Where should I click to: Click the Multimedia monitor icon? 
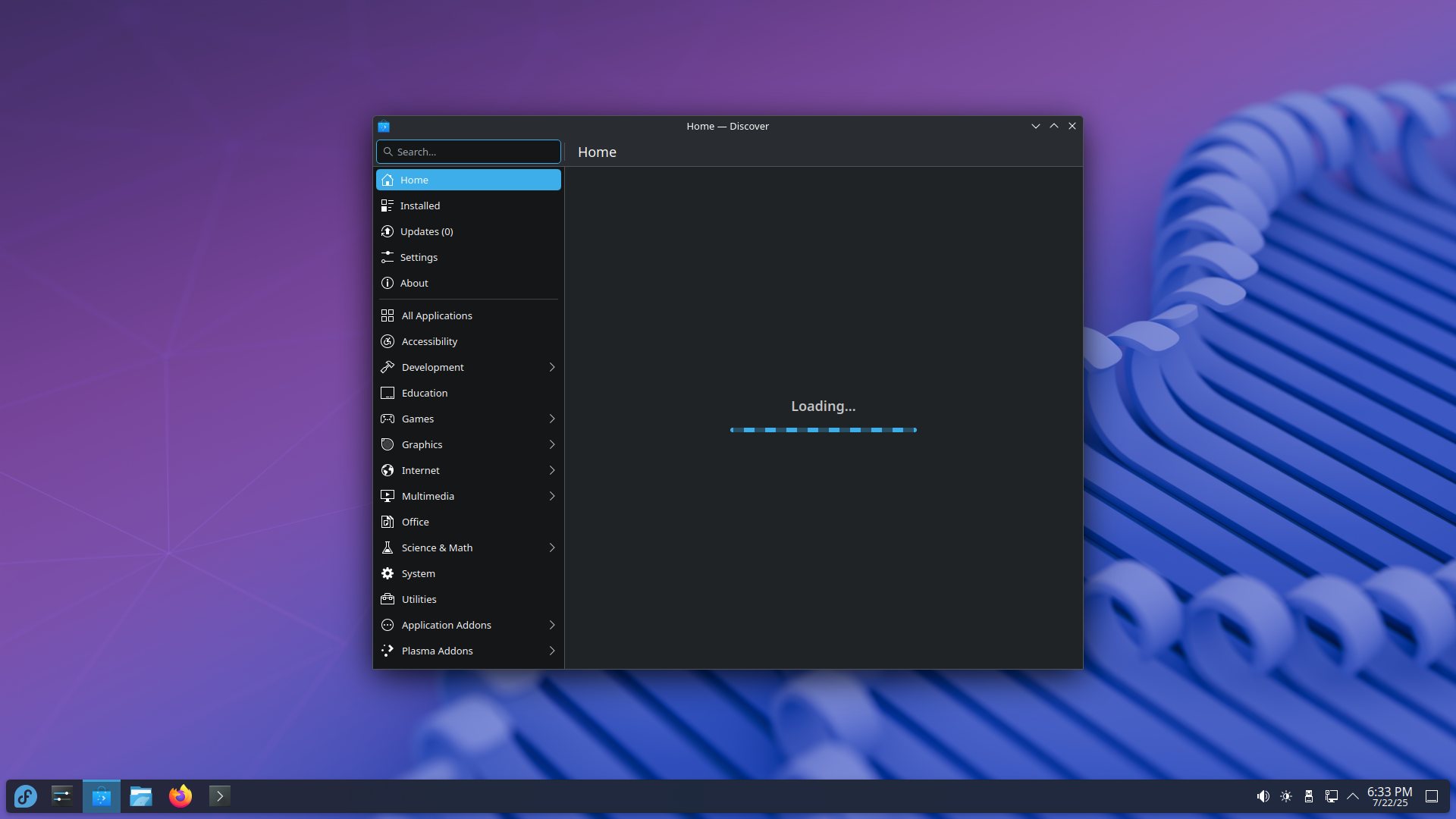(388, 496)
